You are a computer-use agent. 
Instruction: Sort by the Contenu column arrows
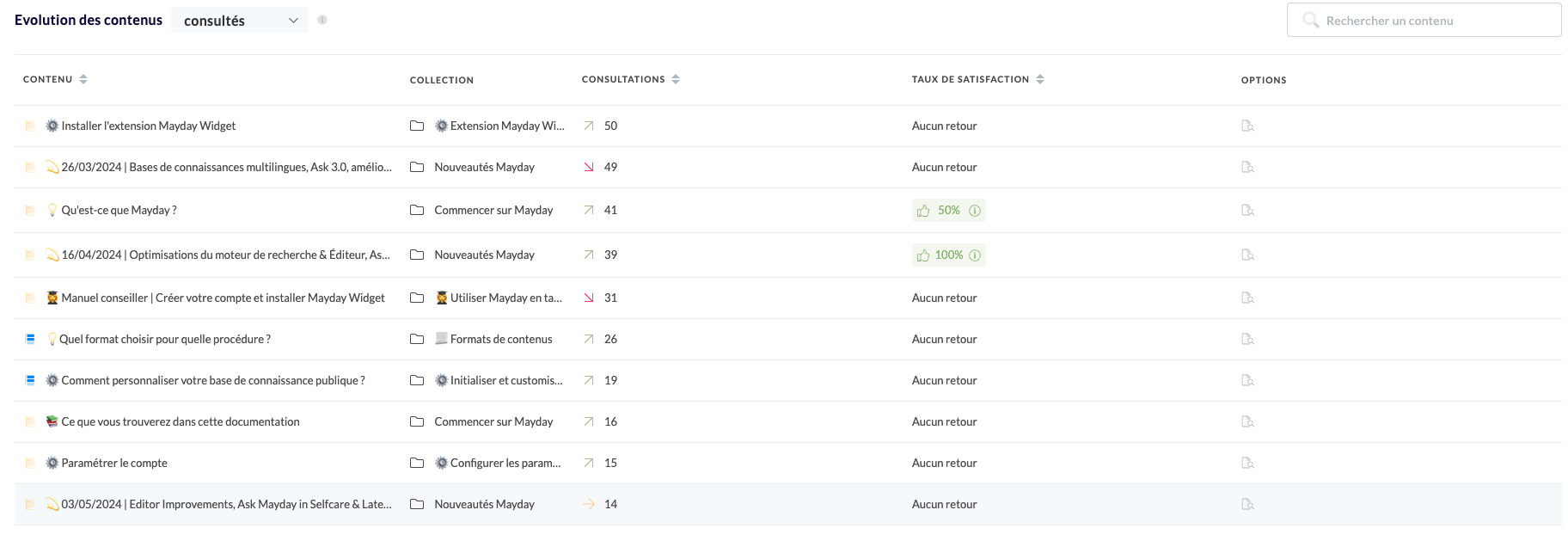pyautogui.click(x=83, y=79)
